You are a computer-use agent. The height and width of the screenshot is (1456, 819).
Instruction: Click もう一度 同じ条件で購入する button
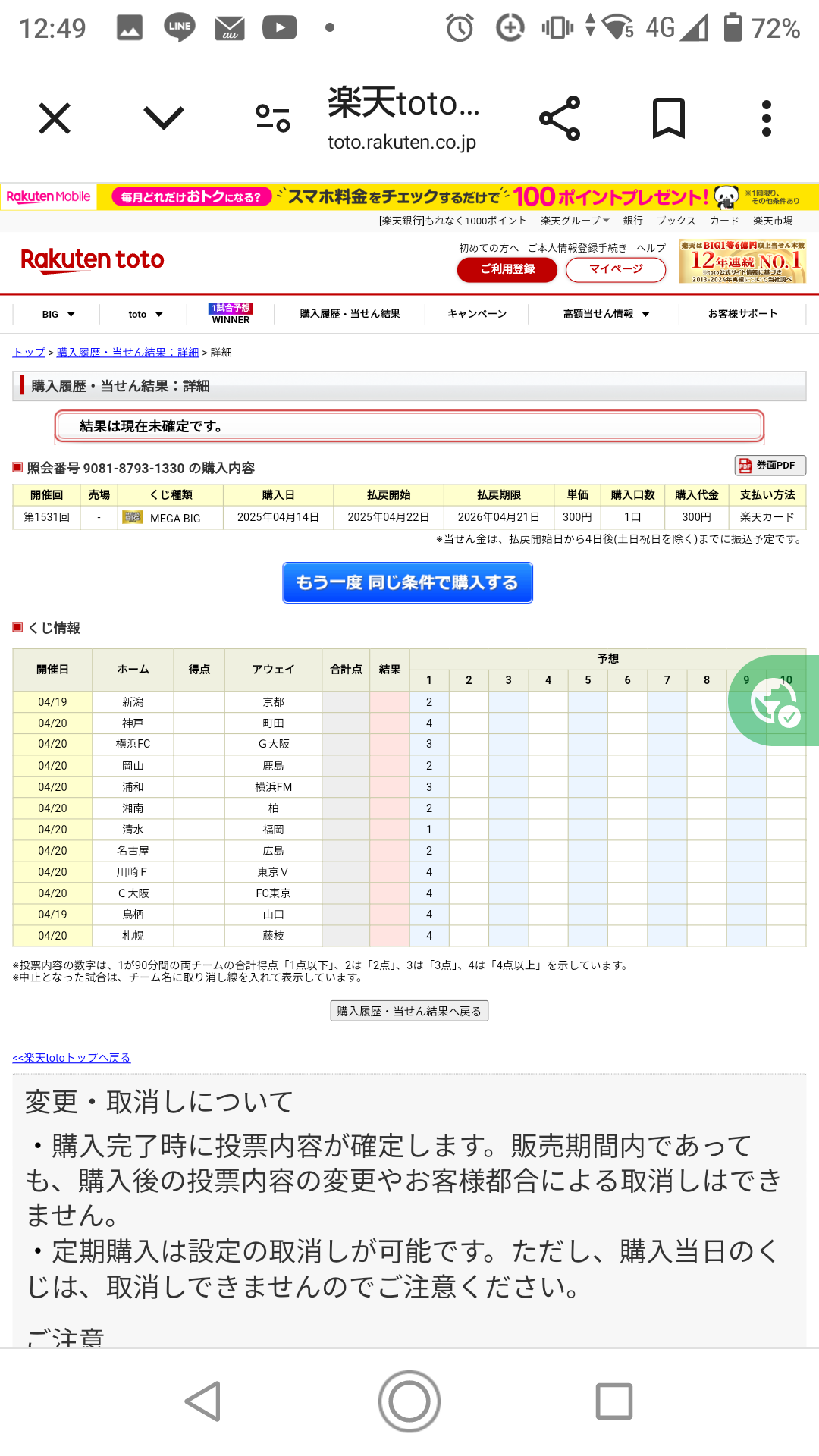click(407, 582)
